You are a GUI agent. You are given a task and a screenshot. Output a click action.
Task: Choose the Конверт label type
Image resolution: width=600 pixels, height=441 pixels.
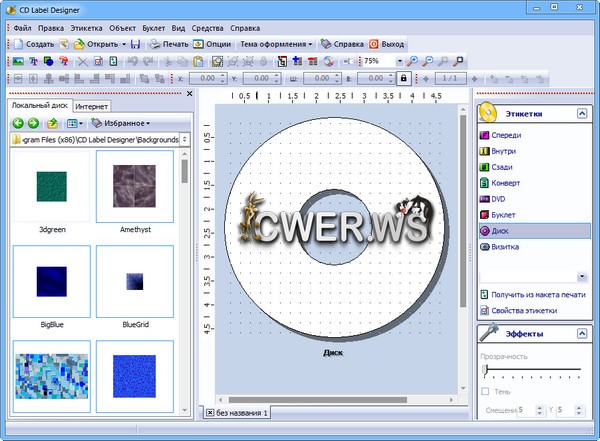point(506,182)
